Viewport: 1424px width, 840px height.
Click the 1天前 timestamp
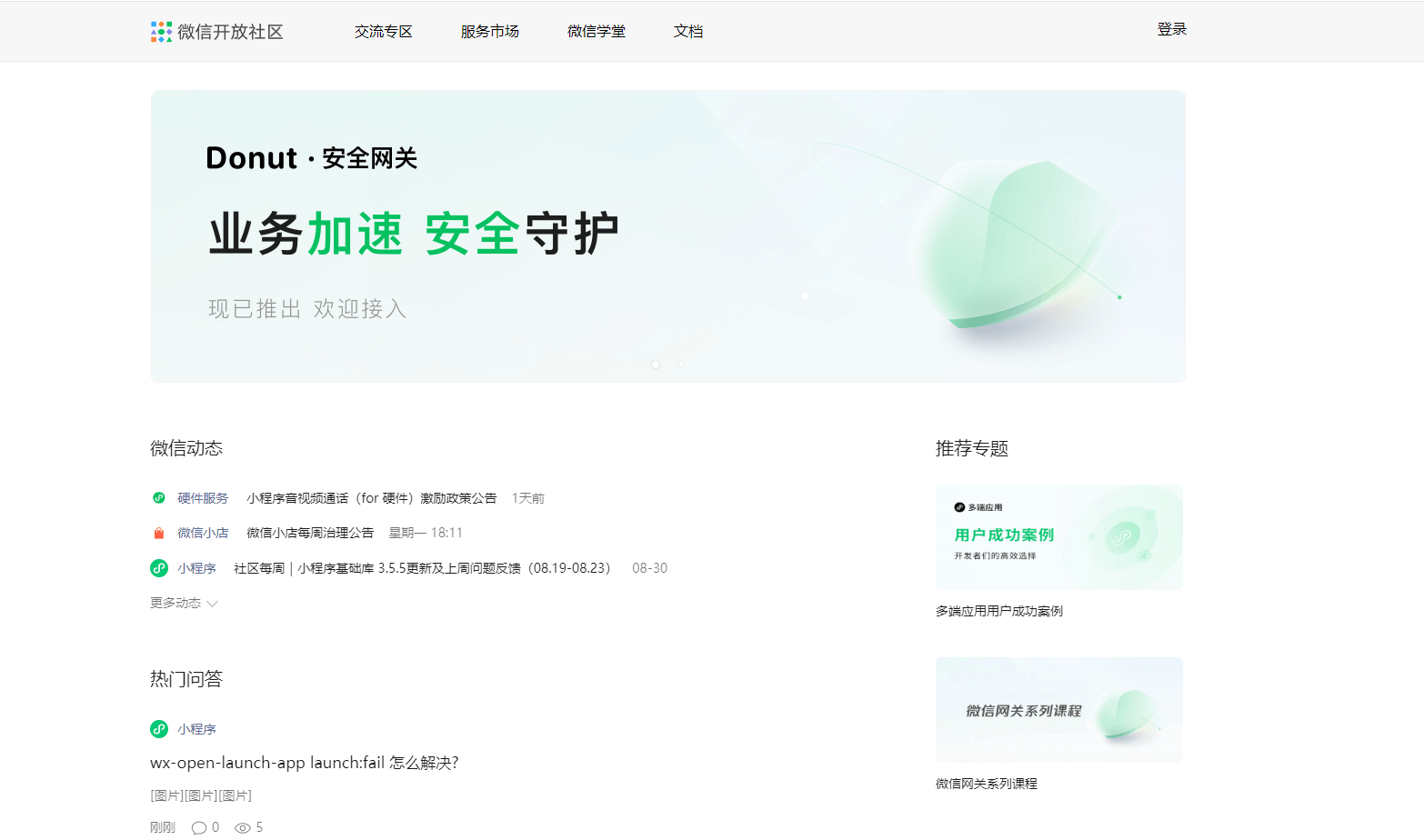[x=528, y=498]
